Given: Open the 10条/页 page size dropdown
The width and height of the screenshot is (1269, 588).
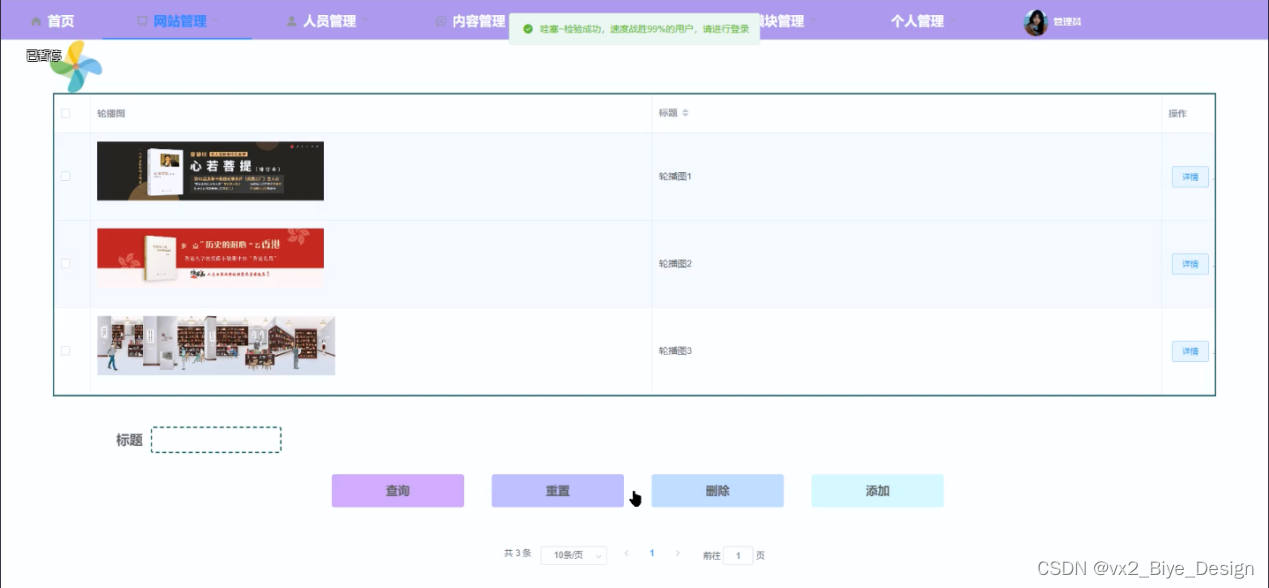Looking at the screenshot, I should click(x=574, y=555).
